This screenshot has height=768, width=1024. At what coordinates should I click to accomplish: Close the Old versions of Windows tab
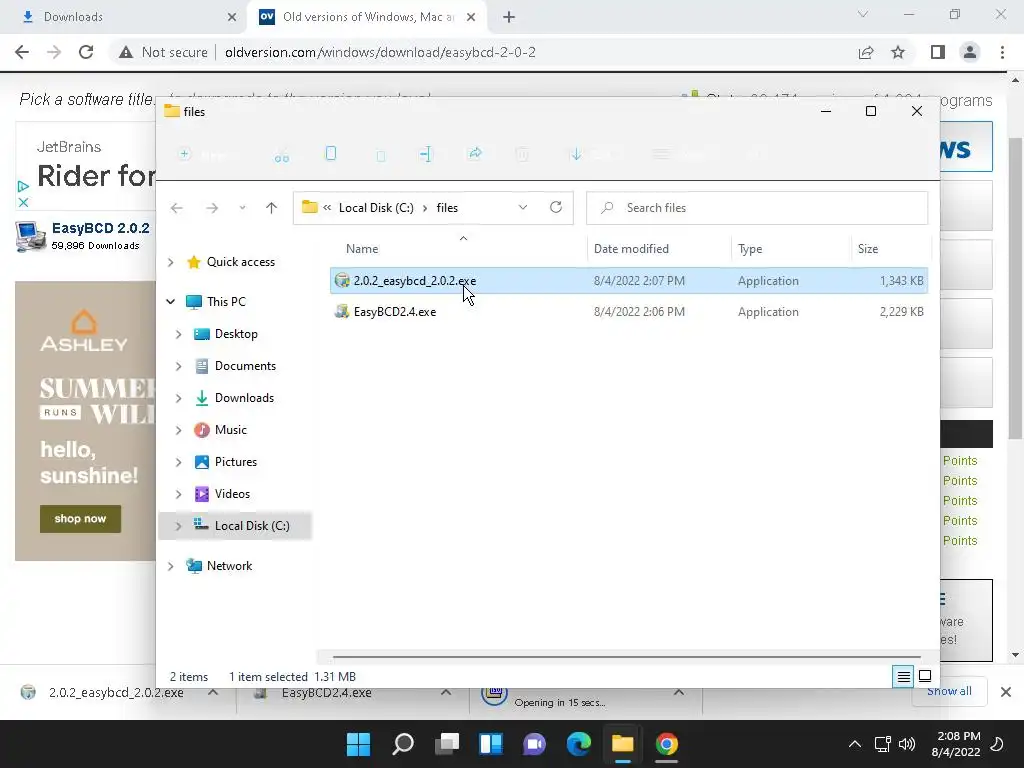tap(471, 17)
